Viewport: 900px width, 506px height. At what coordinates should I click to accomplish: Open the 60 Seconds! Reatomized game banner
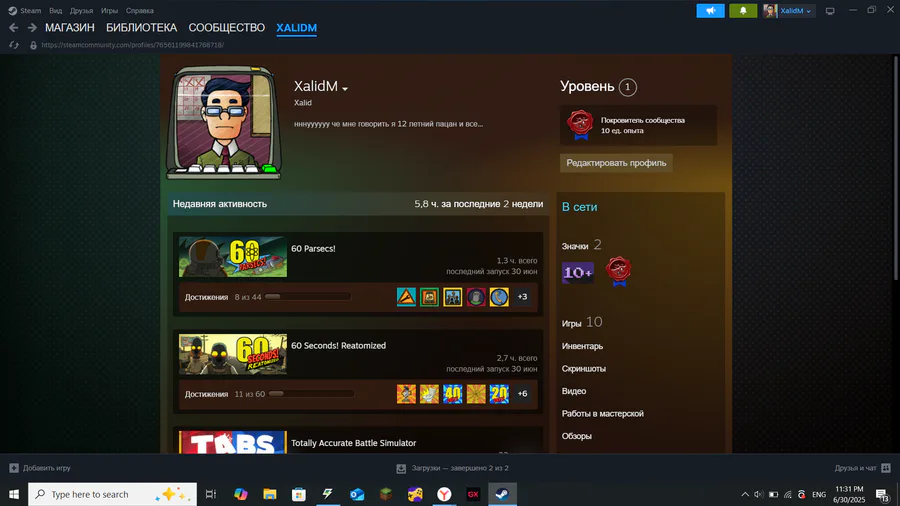point(232,354)
